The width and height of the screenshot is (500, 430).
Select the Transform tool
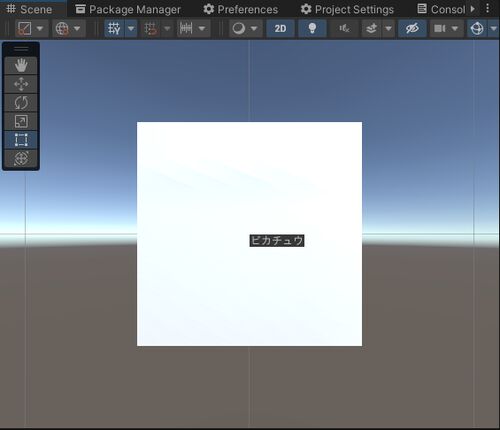click(x=21, y=158)
